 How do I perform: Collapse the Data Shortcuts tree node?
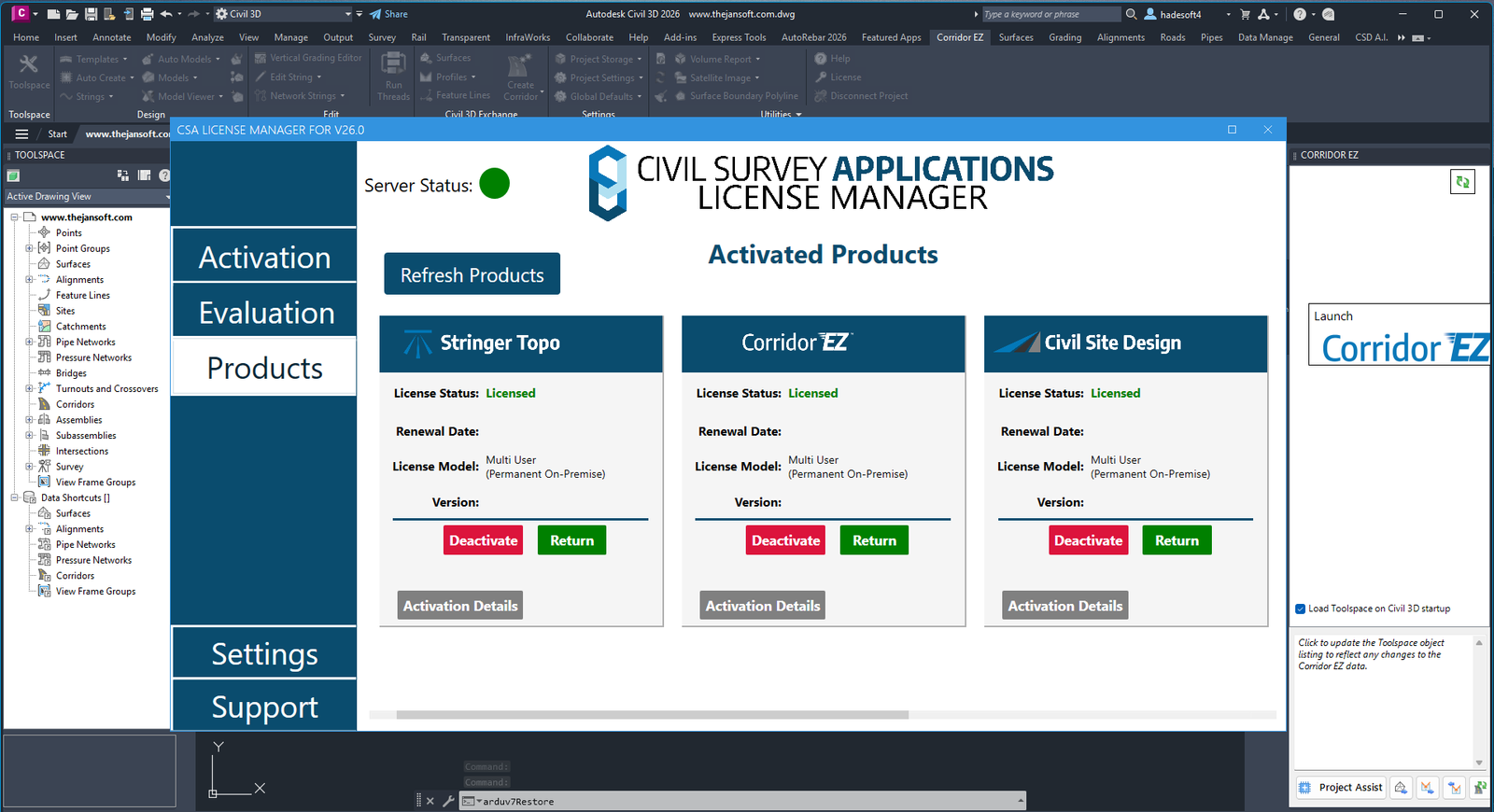14,497
